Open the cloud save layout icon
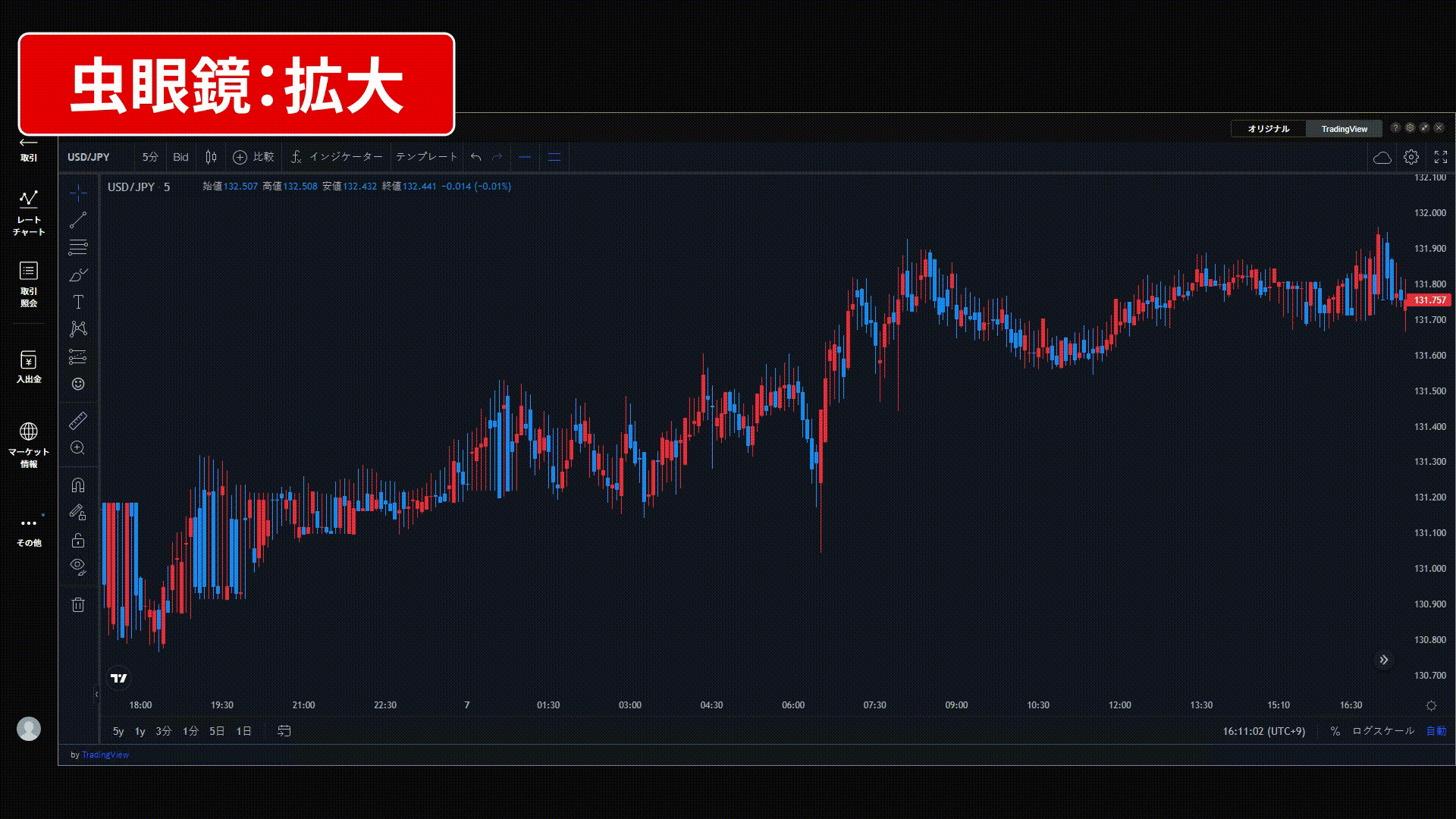1456x819 pixels. [1382, 157]
